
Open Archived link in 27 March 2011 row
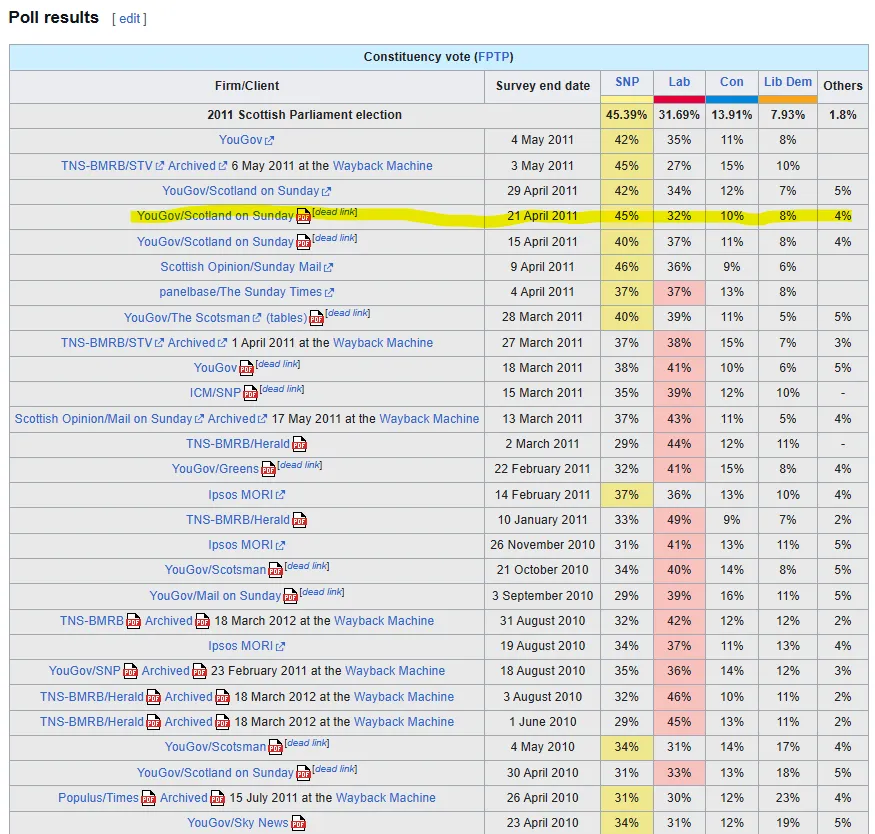coord(191,343)
